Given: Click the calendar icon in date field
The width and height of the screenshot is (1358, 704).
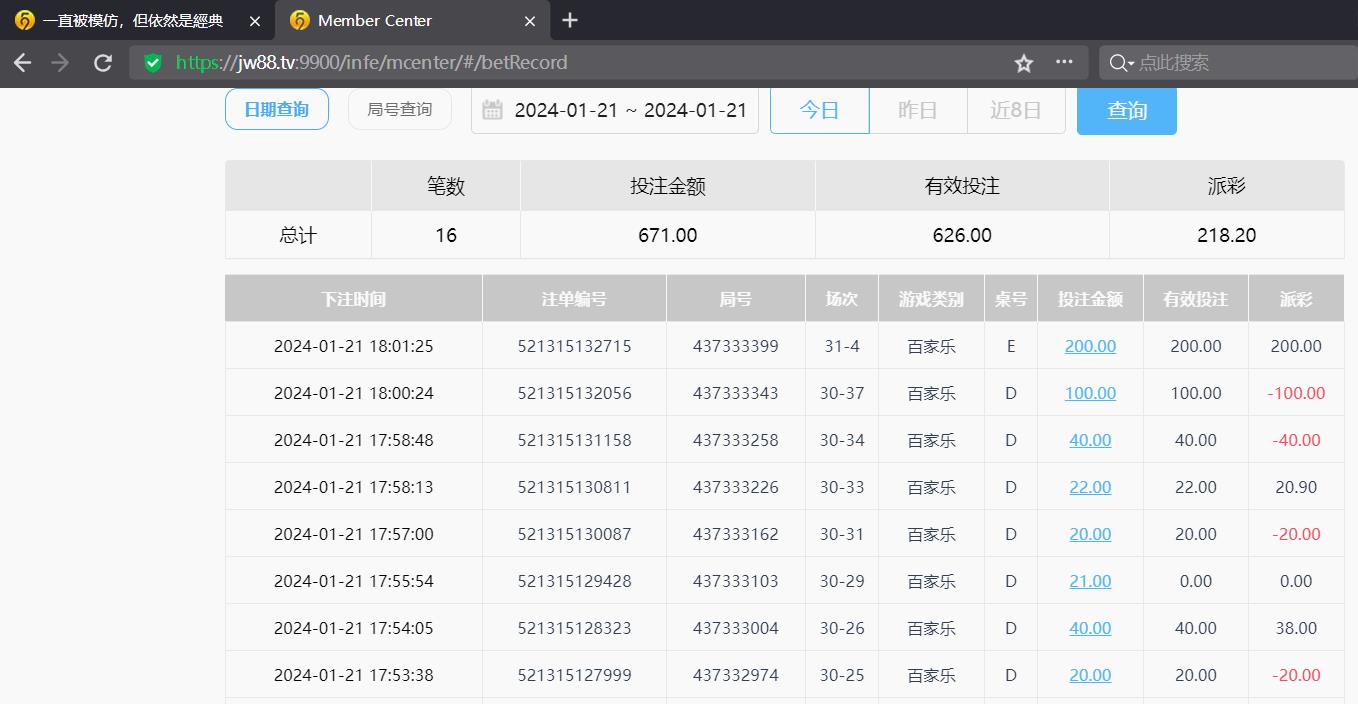Looking at the screenshot, I should click(492, 110).
